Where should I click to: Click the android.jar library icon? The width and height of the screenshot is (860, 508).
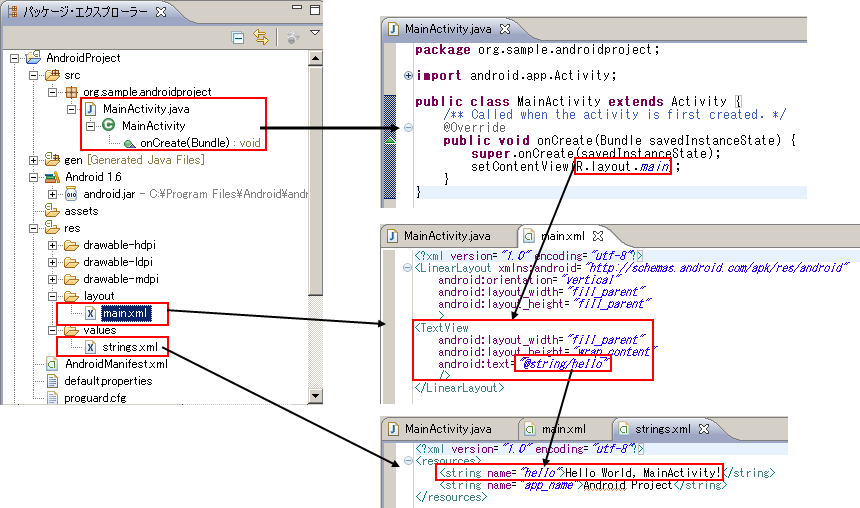coord(72,194)
